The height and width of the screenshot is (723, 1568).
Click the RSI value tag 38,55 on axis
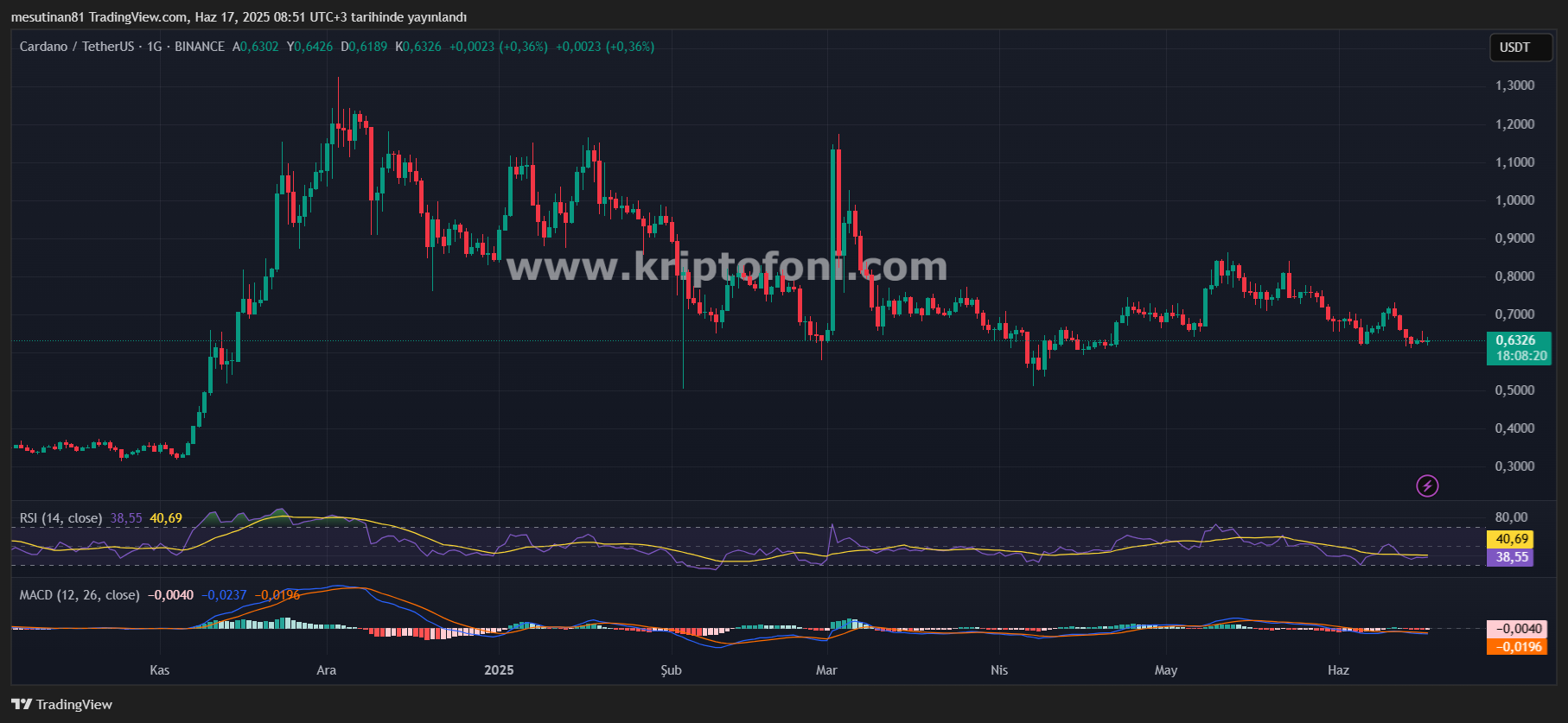[1510, 557]
